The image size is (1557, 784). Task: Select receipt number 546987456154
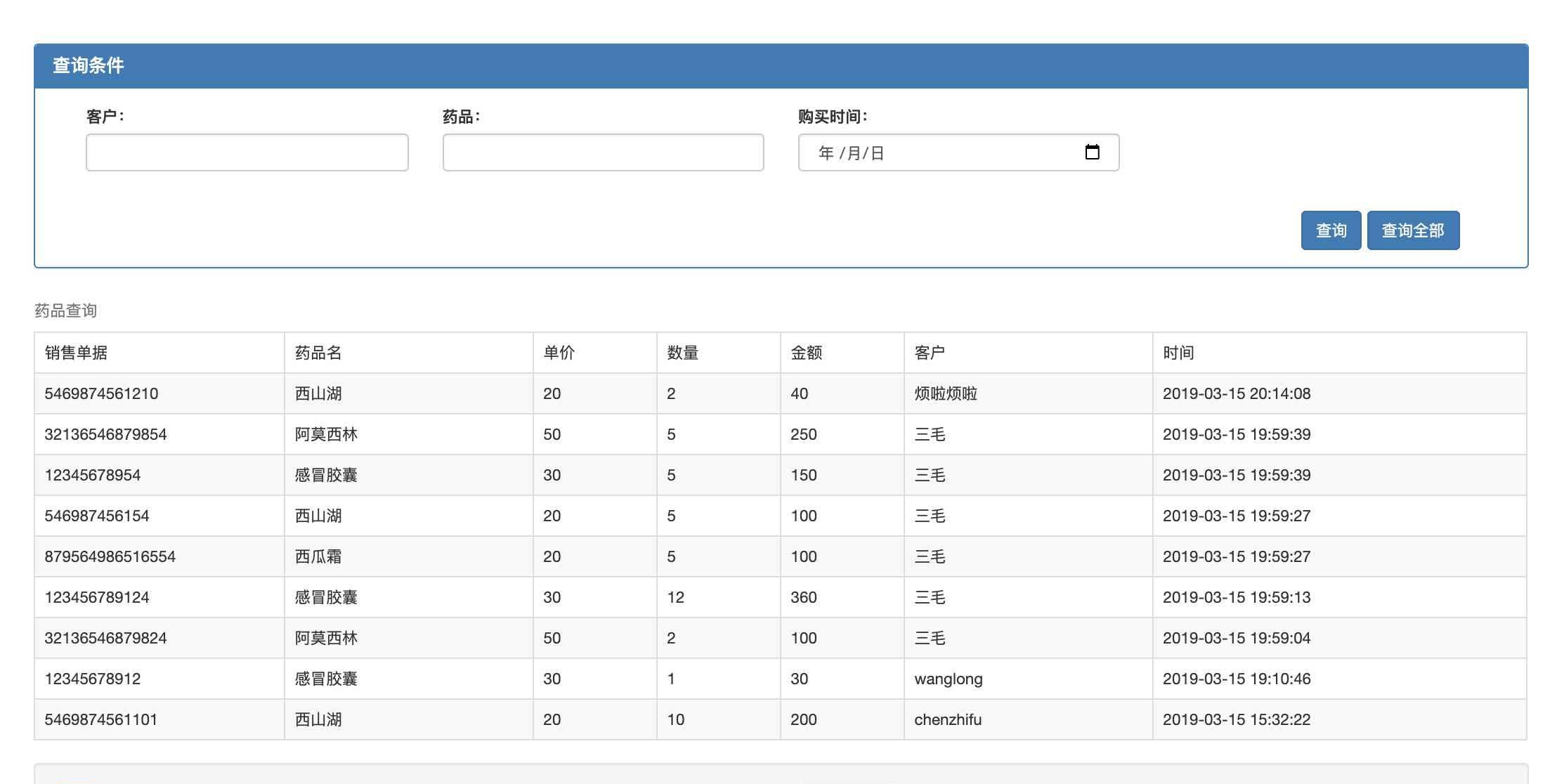click(x=97, y=516)
